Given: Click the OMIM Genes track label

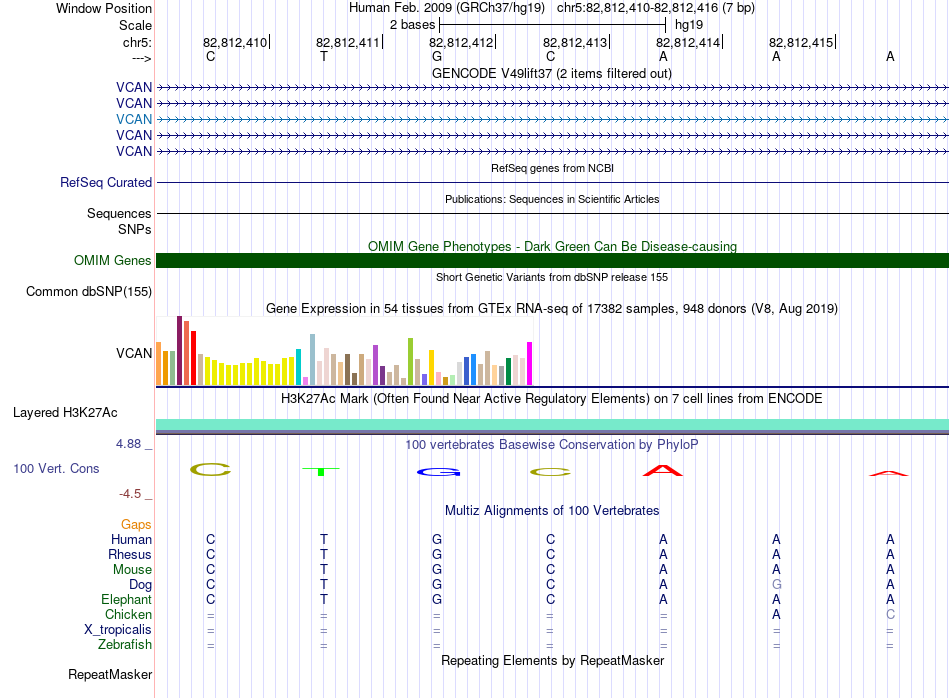Looking at the screenshot, I should pyautogui.click(x=112, y=261).
